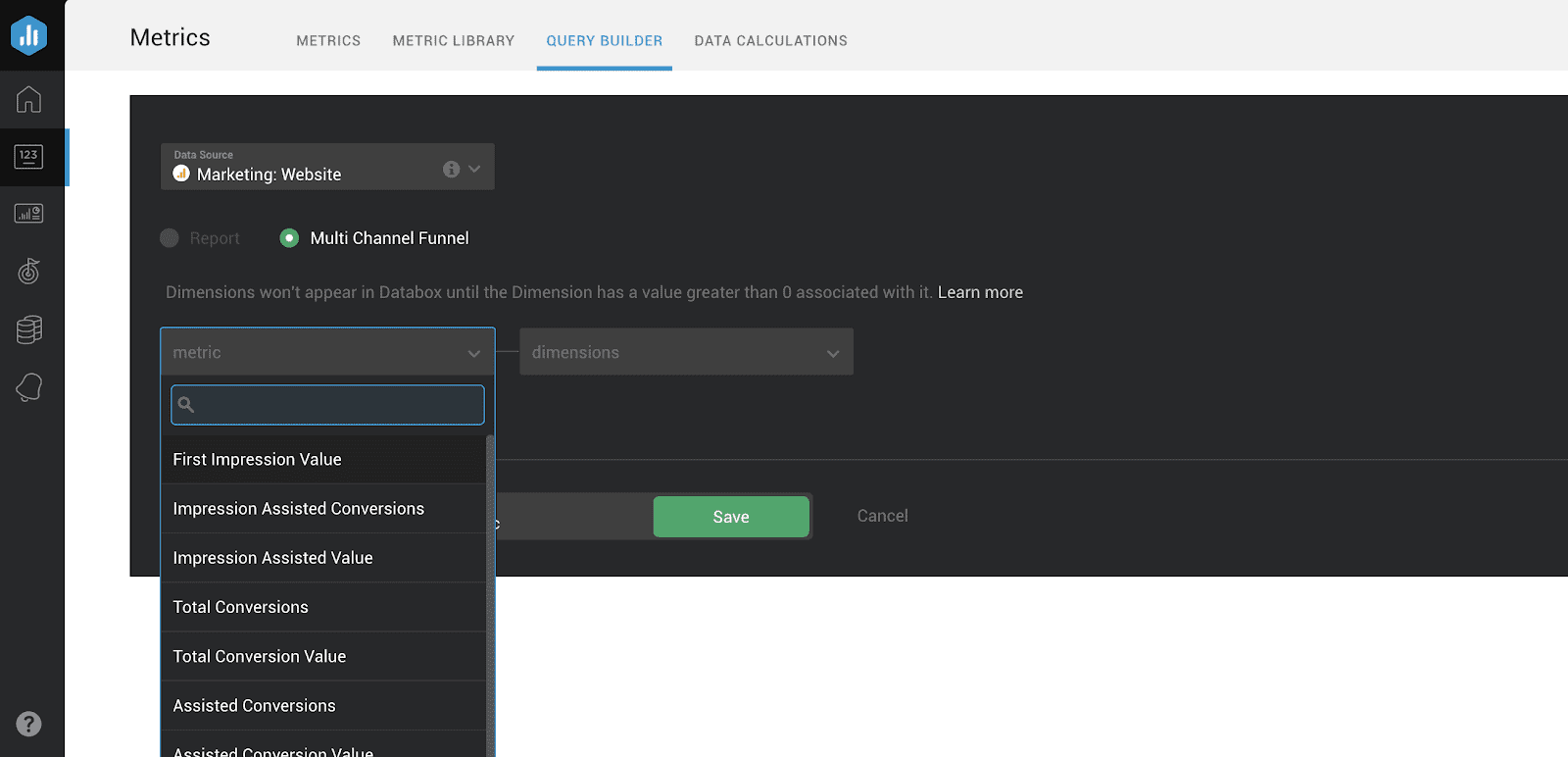Click the green Save button
The height and width of the screenshot is (757, 1568).
coord(731,517)
